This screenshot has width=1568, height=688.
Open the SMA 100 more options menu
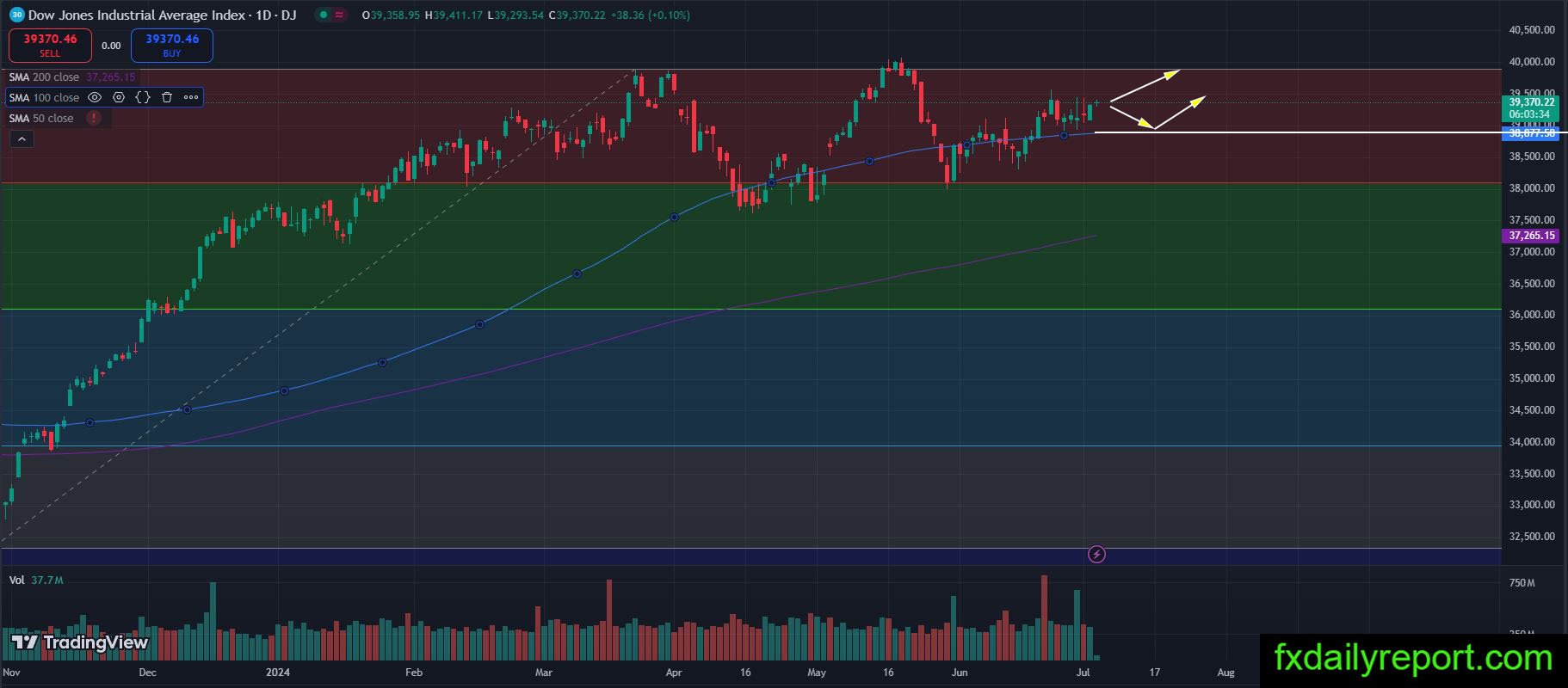pyautogui.click(x=191, y=97)
